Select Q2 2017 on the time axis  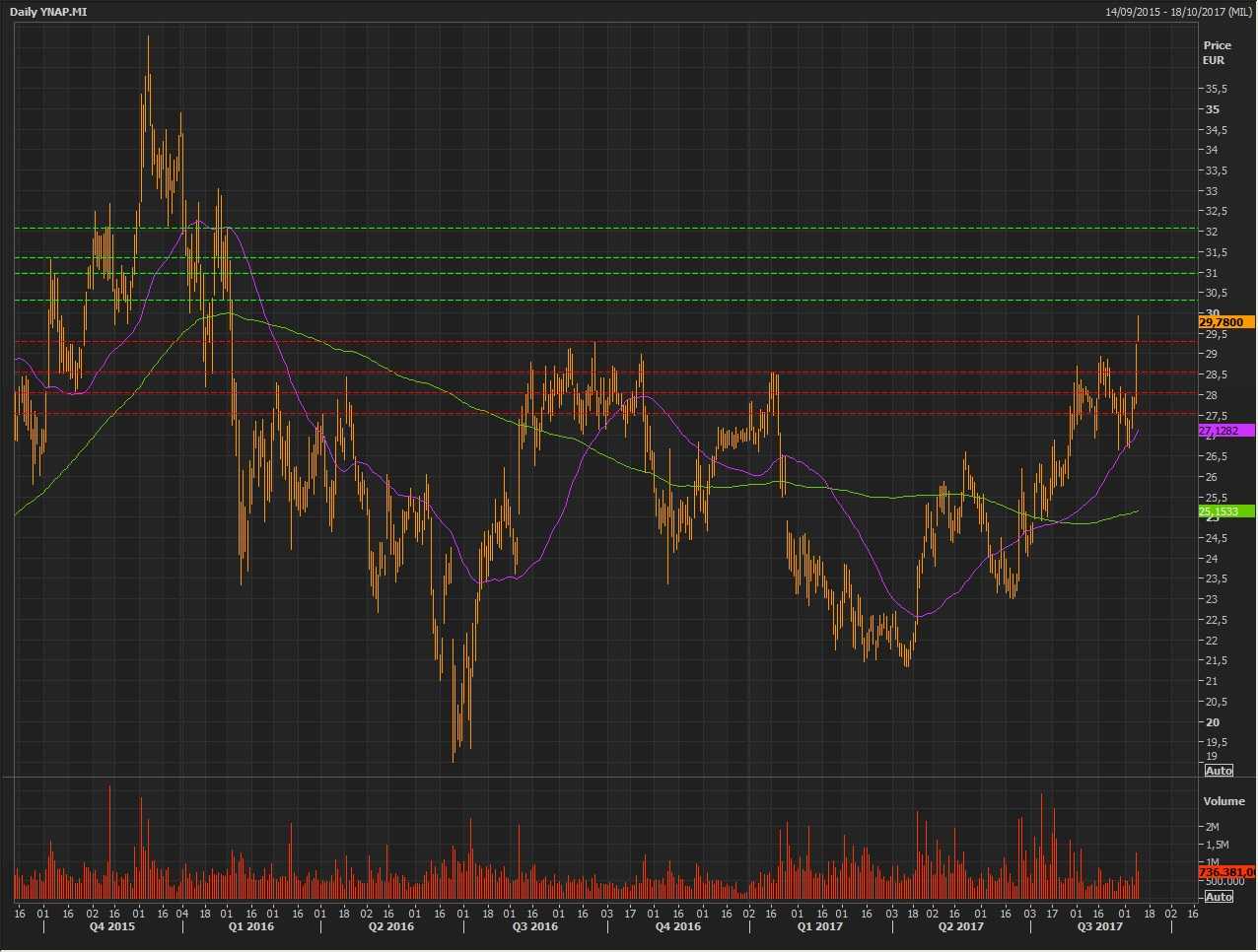[960, 926]
